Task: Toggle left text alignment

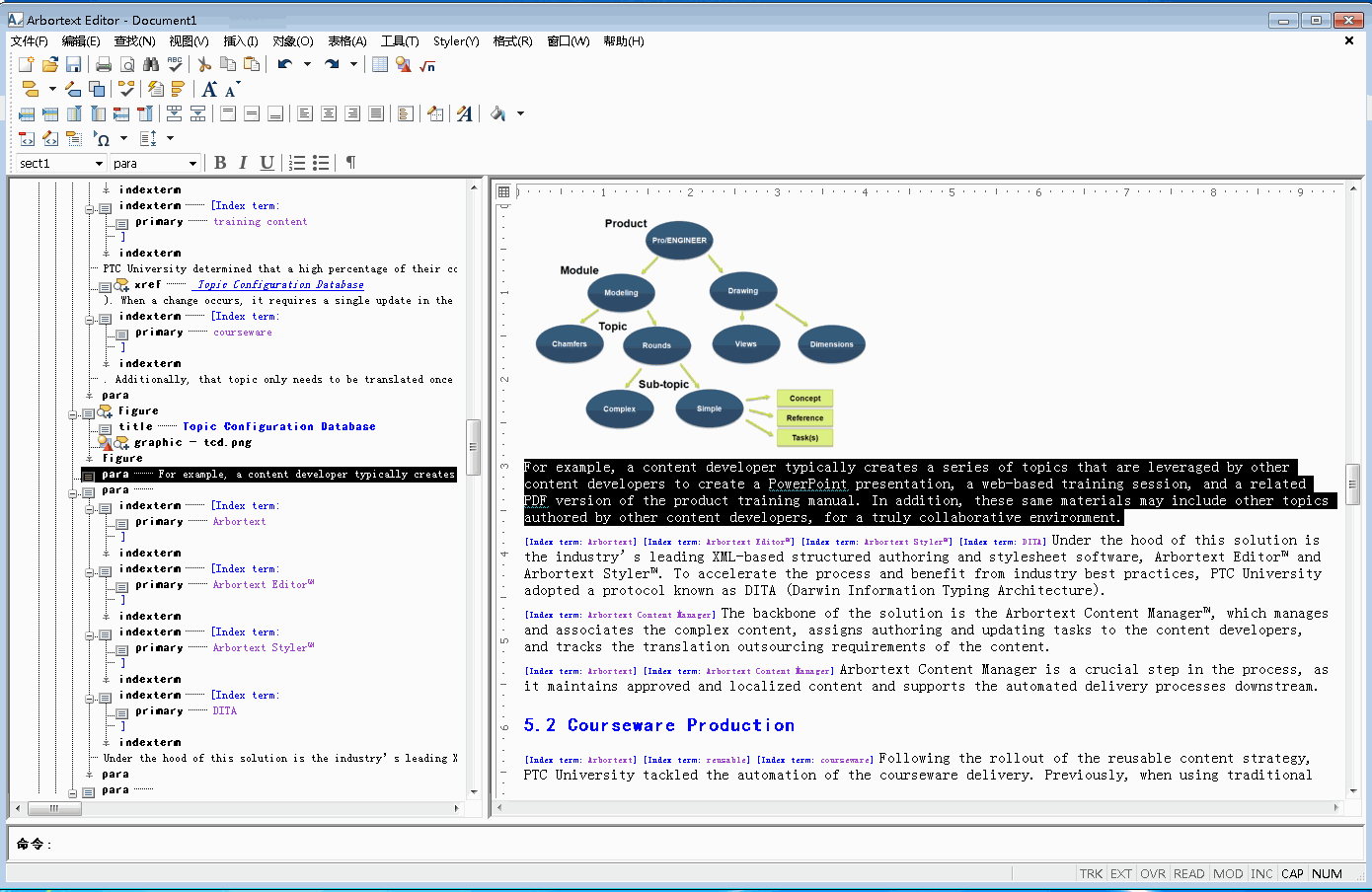Action: click(305, 113)
